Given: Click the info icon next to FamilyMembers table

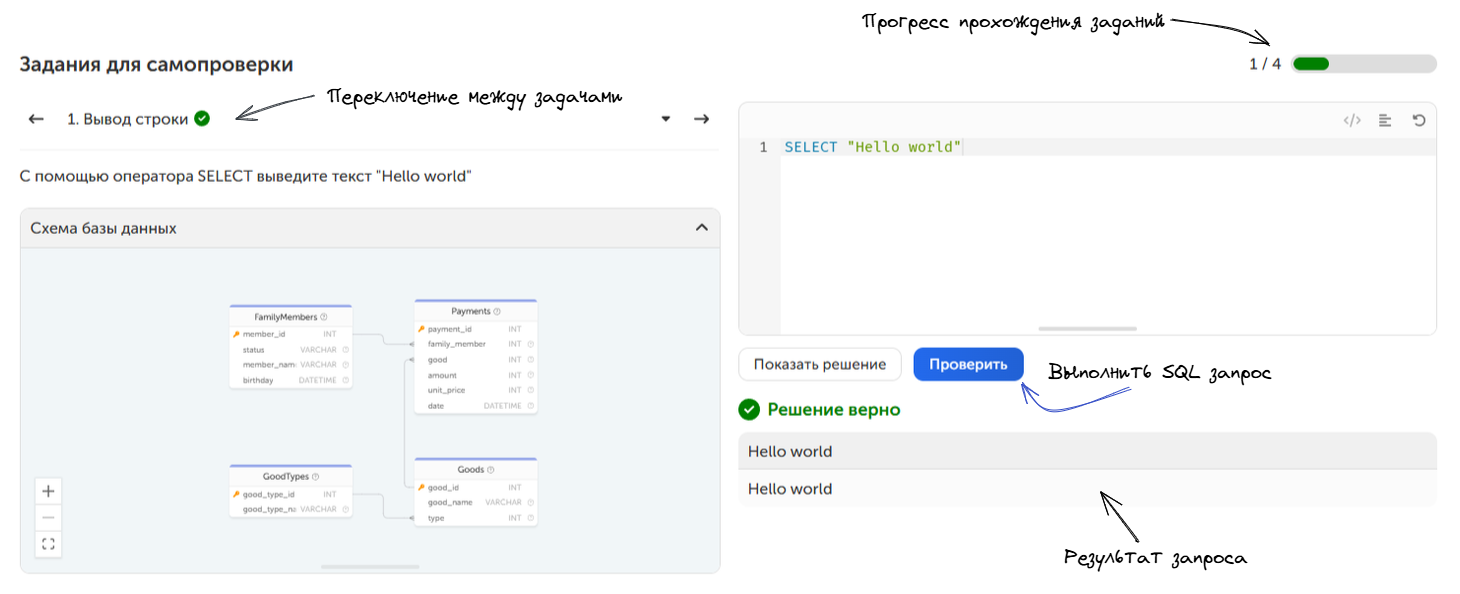Looking at the screenshot, I should [x=324, y=317].
